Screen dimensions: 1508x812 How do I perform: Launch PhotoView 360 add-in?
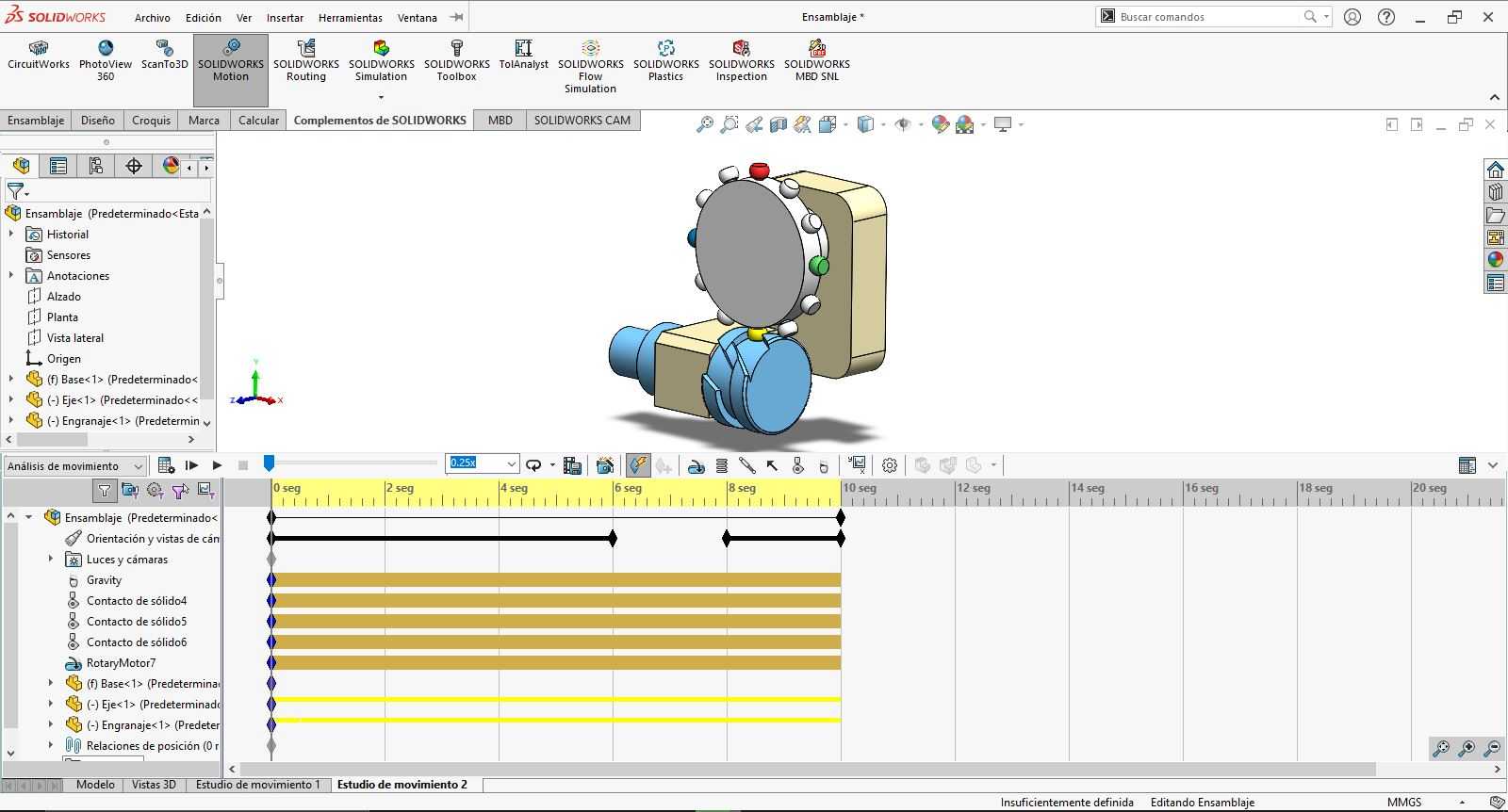[x=106, y=61]
